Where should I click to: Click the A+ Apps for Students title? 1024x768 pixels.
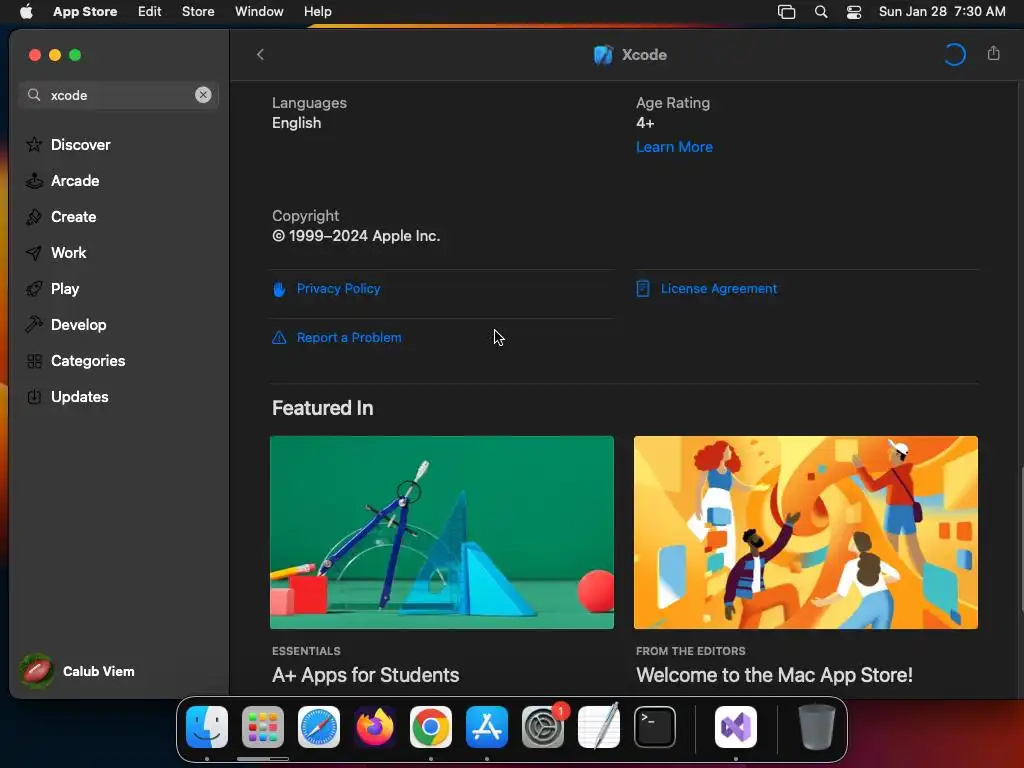(x=366, y=675)
